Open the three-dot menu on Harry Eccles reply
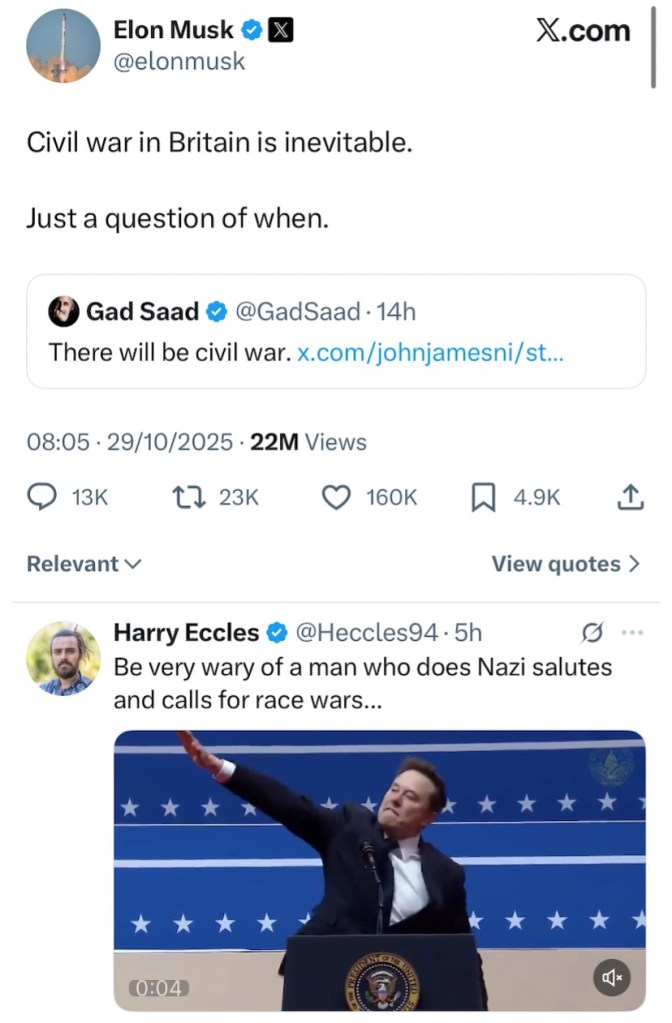Viewport: 672px width, 1023px height. click(632, 632)
